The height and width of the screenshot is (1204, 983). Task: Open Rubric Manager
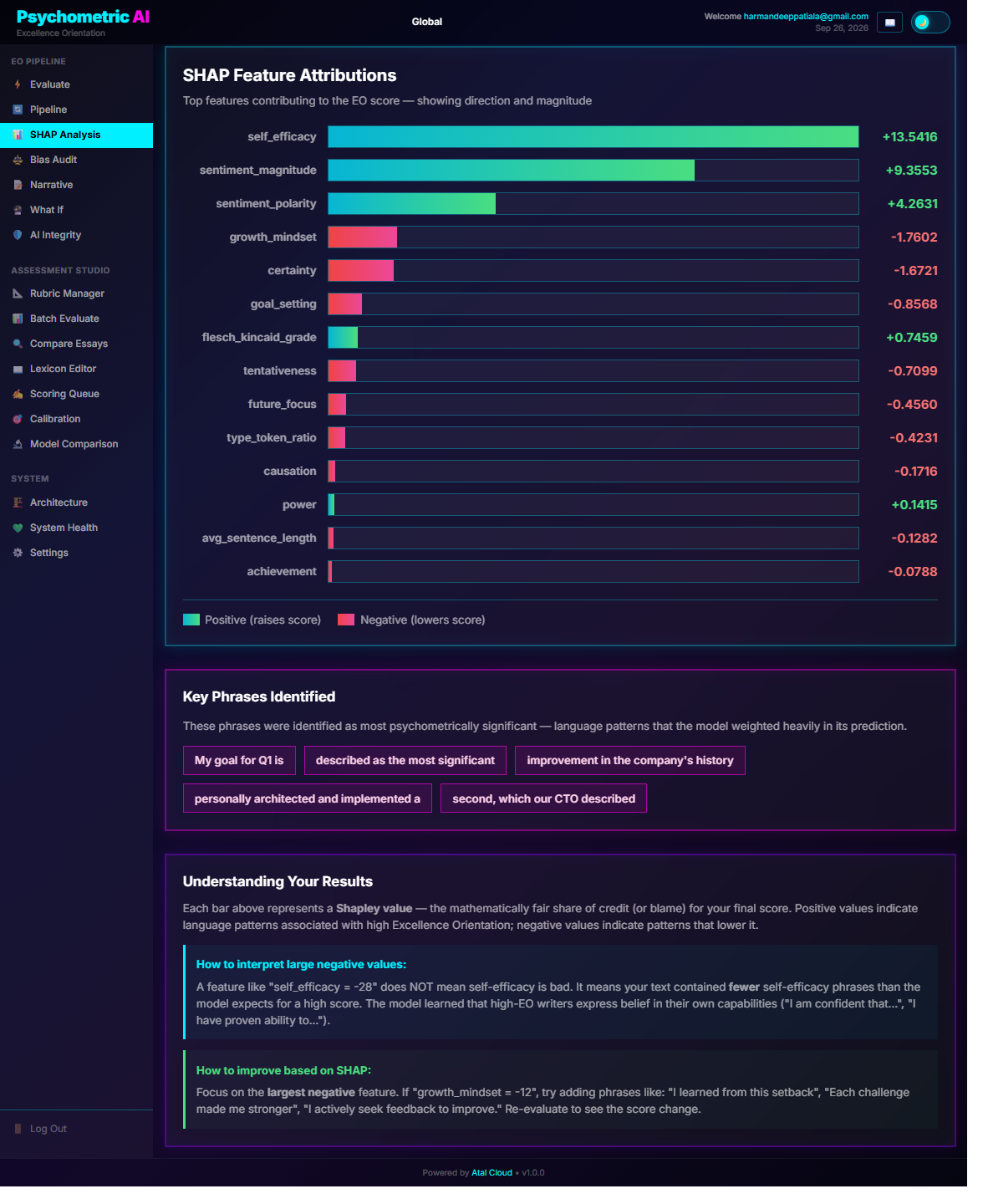coord(76,293)
